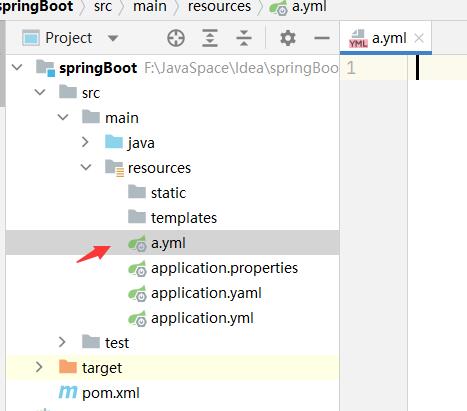Screen dimensions: 467x411
Task: Select the springBoot project root label
Action: point(98,68)
